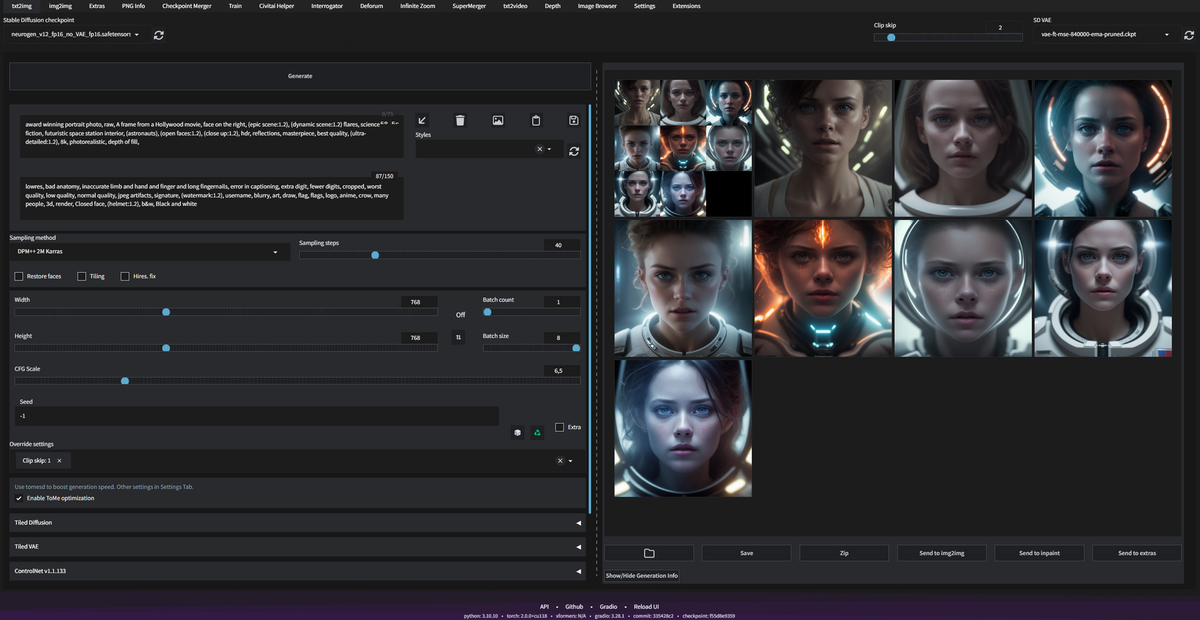Expand the ControlNet v1.1.133 section

click(x=297, y=571)
